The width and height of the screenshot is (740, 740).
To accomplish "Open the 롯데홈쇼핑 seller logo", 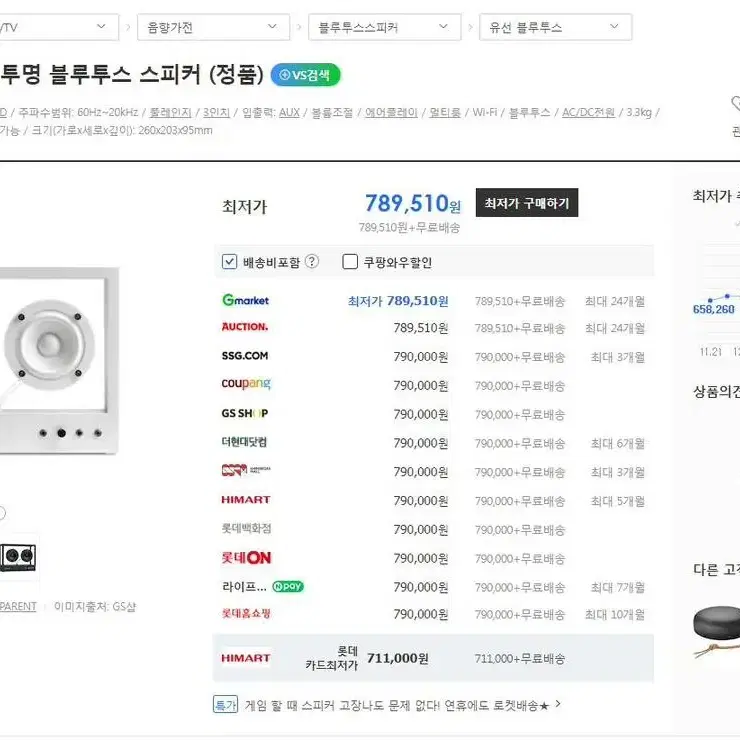I will click(x=246, y=614).
